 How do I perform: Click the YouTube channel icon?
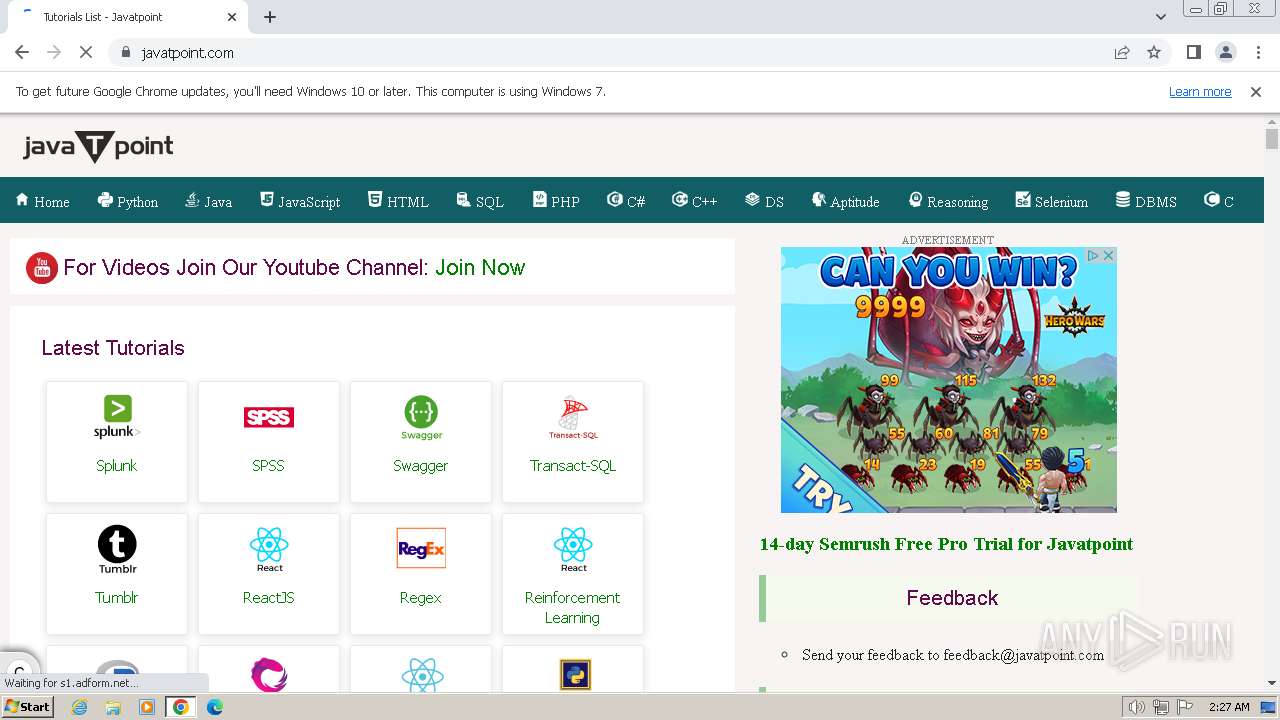42,268
